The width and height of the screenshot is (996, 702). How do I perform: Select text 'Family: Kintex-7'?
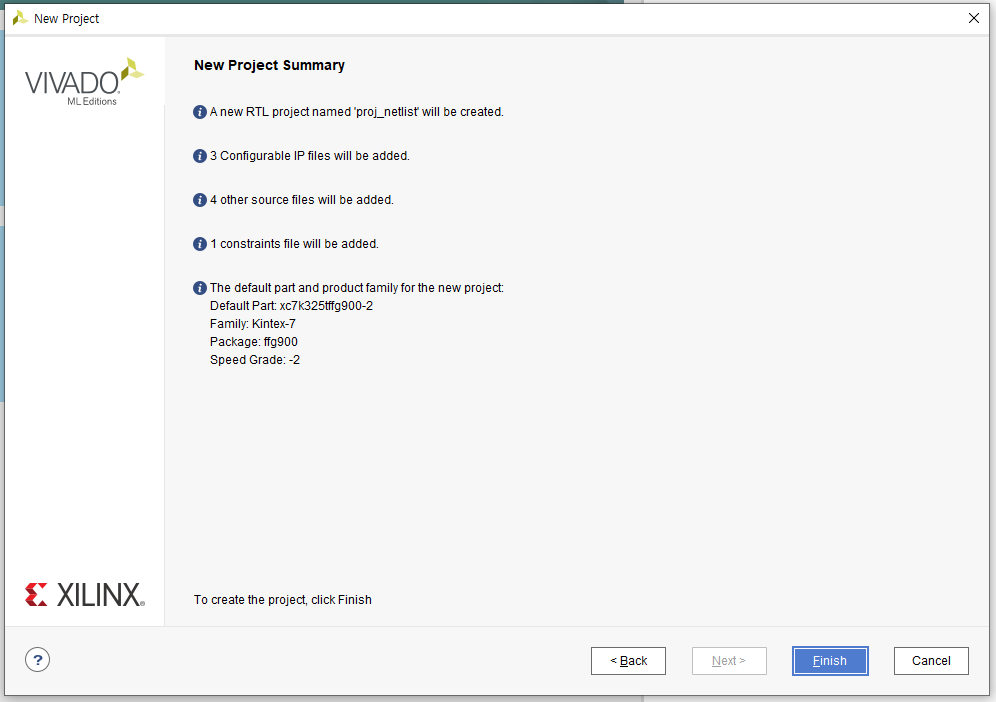[253, 323]
